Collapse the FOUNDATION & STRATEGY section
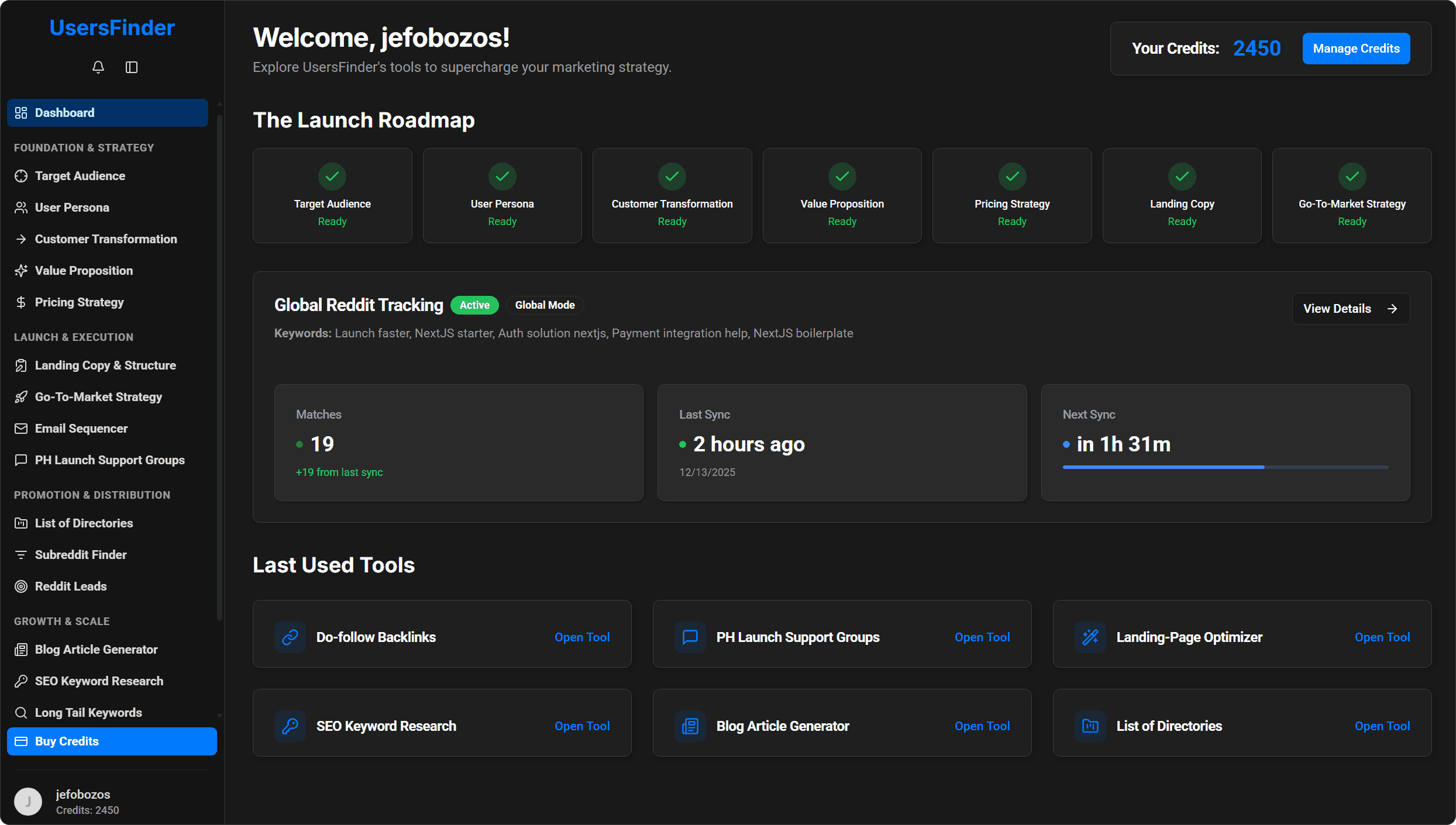Viewport: 1456px width, 825px height. pyautogui.click(x=84, y=147)
